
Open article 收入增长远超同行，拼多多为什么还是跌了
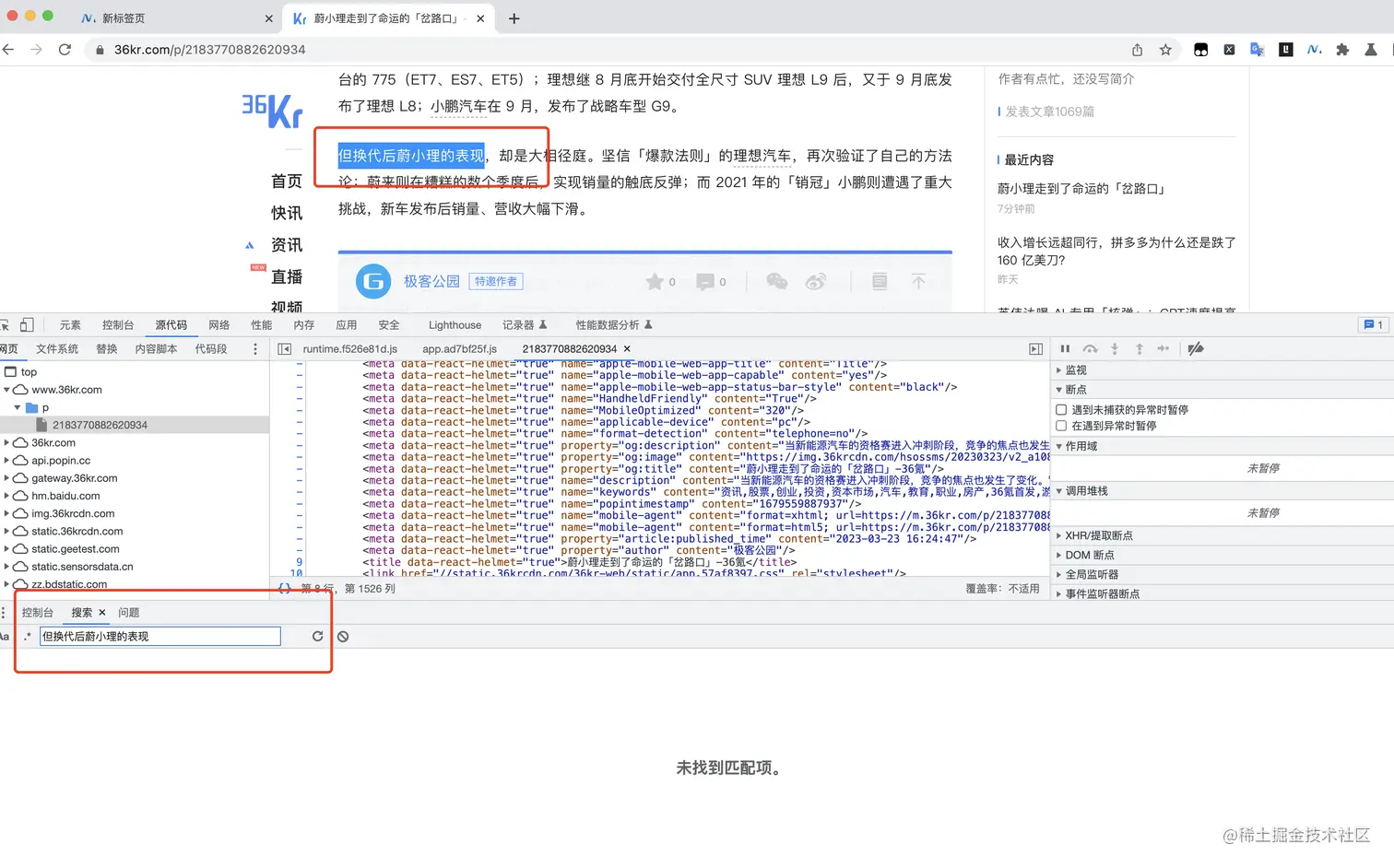pyautogui.click(x=1116, y=252)
